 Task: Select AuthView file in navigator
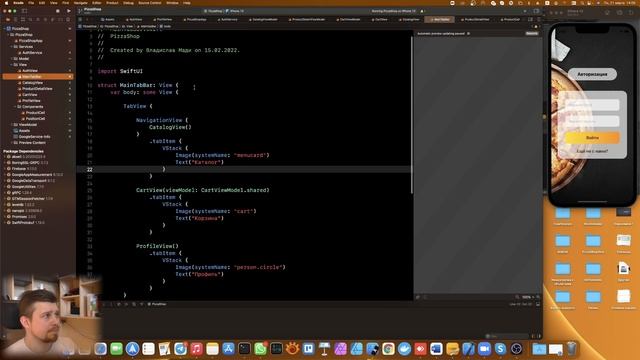(x=29, y=71)
